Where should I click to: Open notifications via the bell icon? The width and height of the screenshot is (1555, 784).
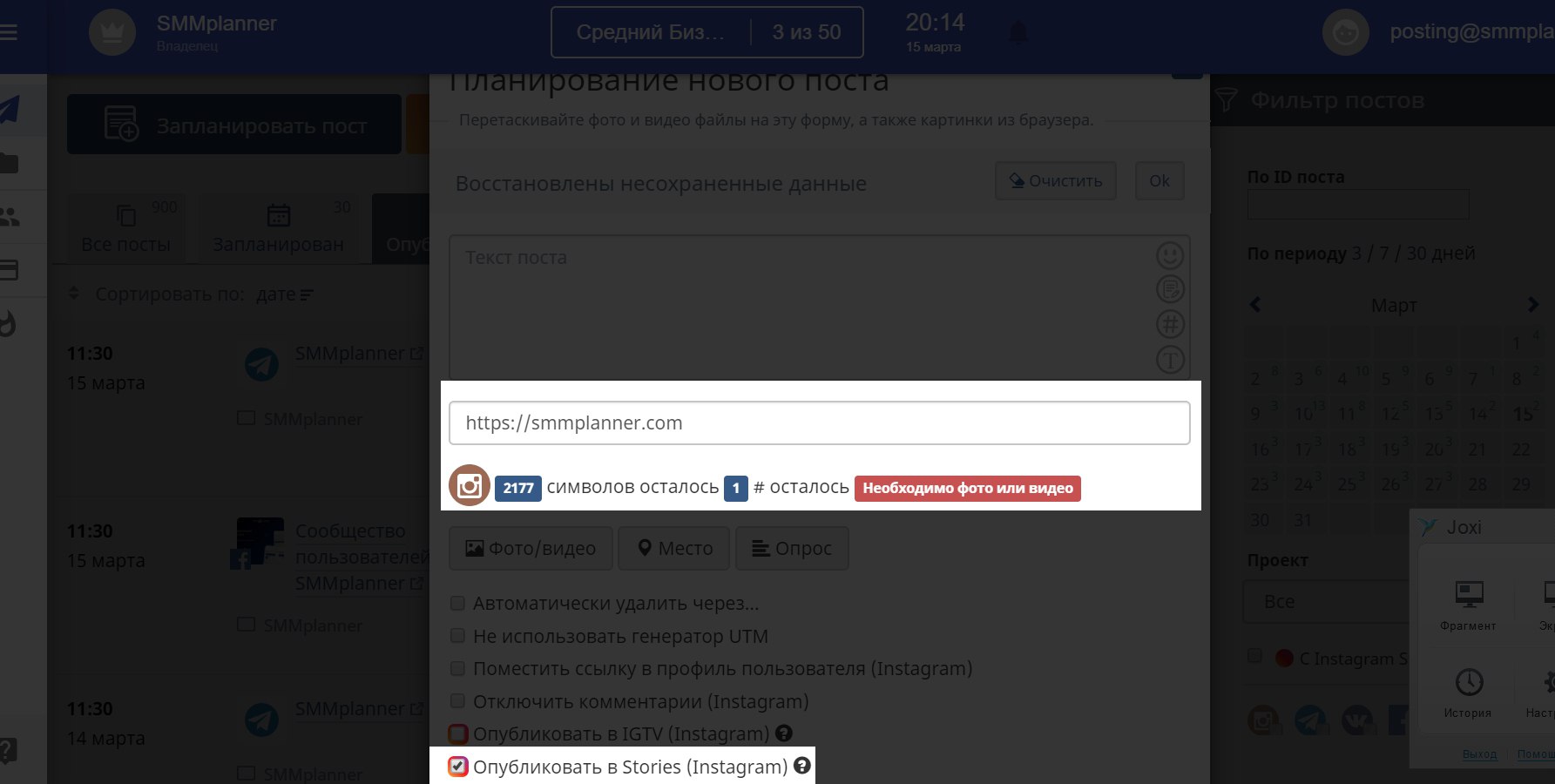[x=1018, y=32]
